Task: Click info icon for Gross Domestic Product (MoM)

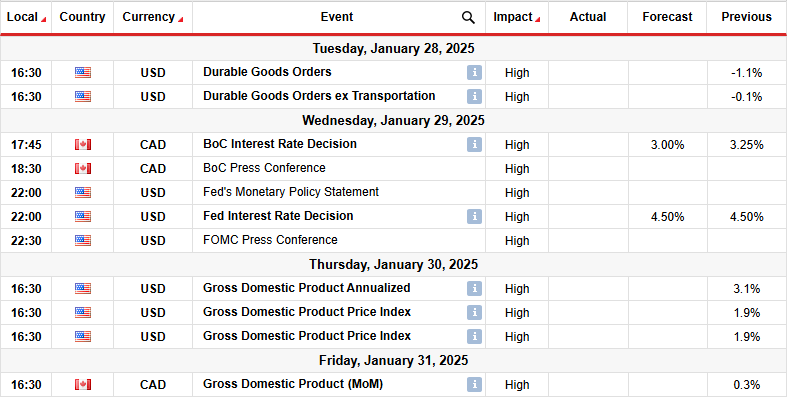Action: click(x=474, y=384)
